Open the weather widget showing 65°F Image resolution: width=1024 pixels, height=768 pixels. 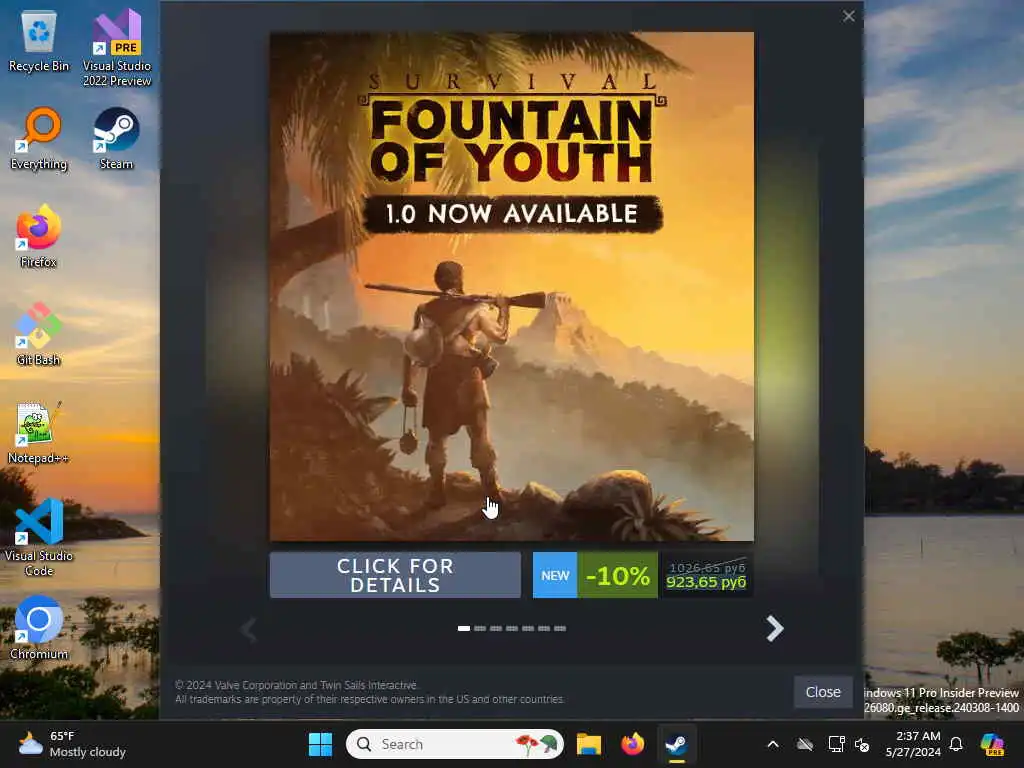pos(72,744)
